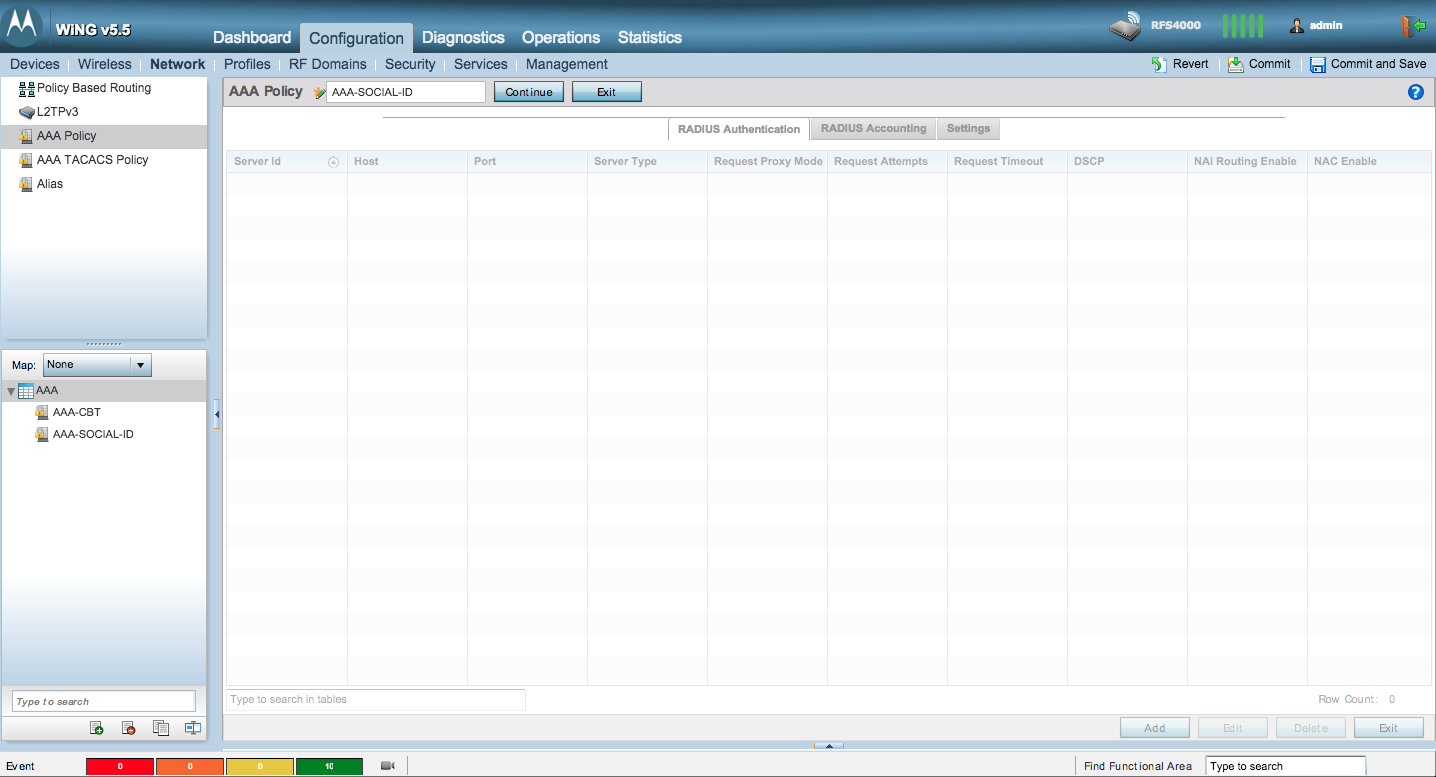
Task: Open the Management submenu
Action: click(x=567, y=64)
